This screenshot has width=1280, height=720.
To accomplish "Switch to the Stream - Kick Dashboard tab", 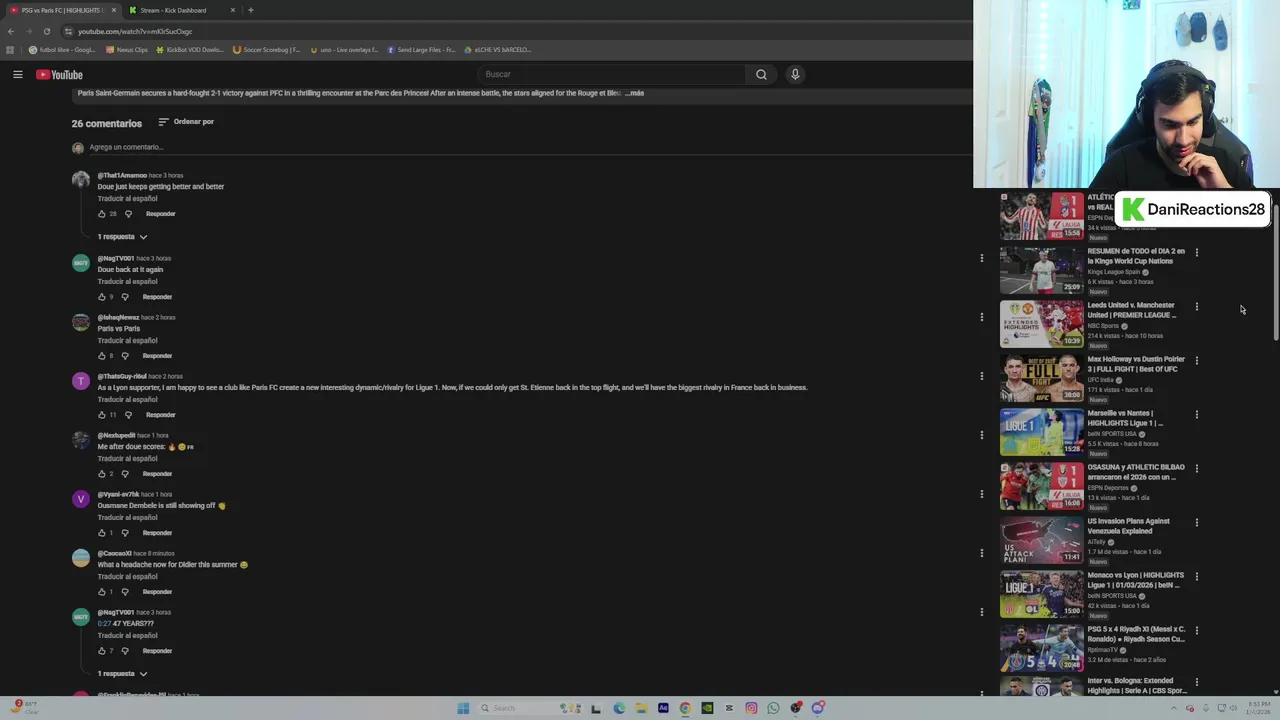I will tap(181, 10).
